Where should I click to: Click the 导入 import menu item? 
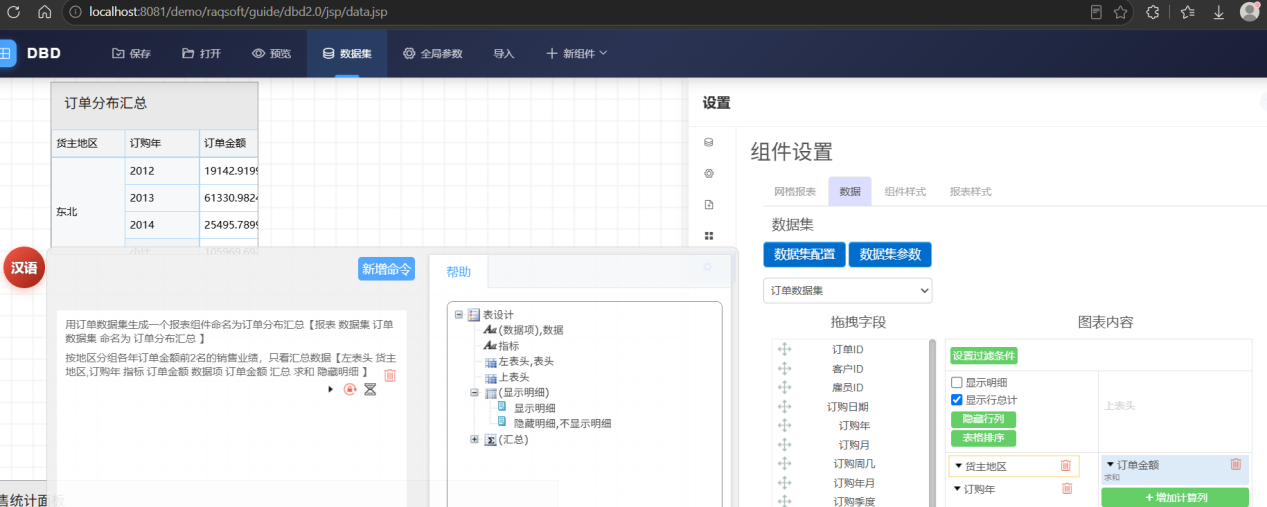point(504,53)
